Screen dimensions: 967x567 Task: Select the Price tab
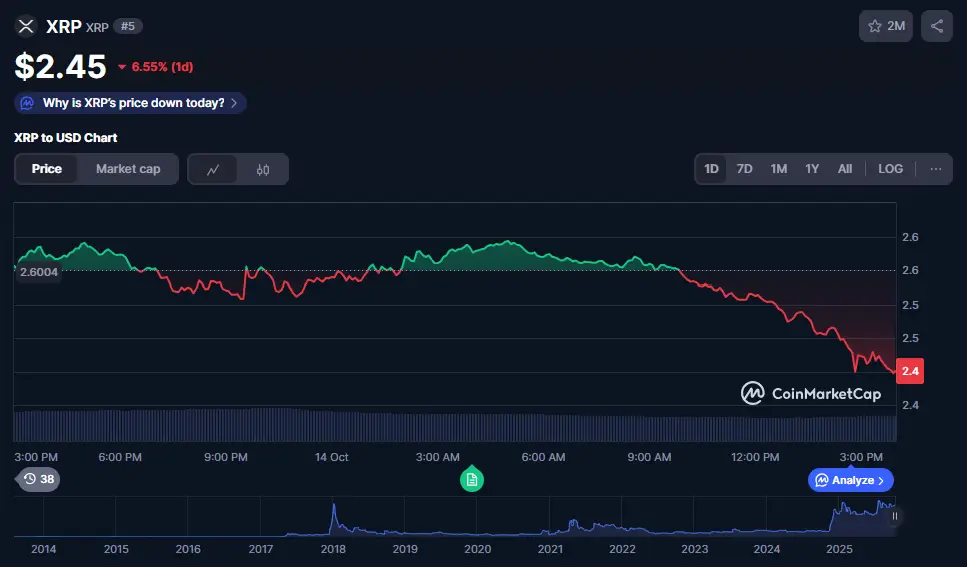(47, 169)
